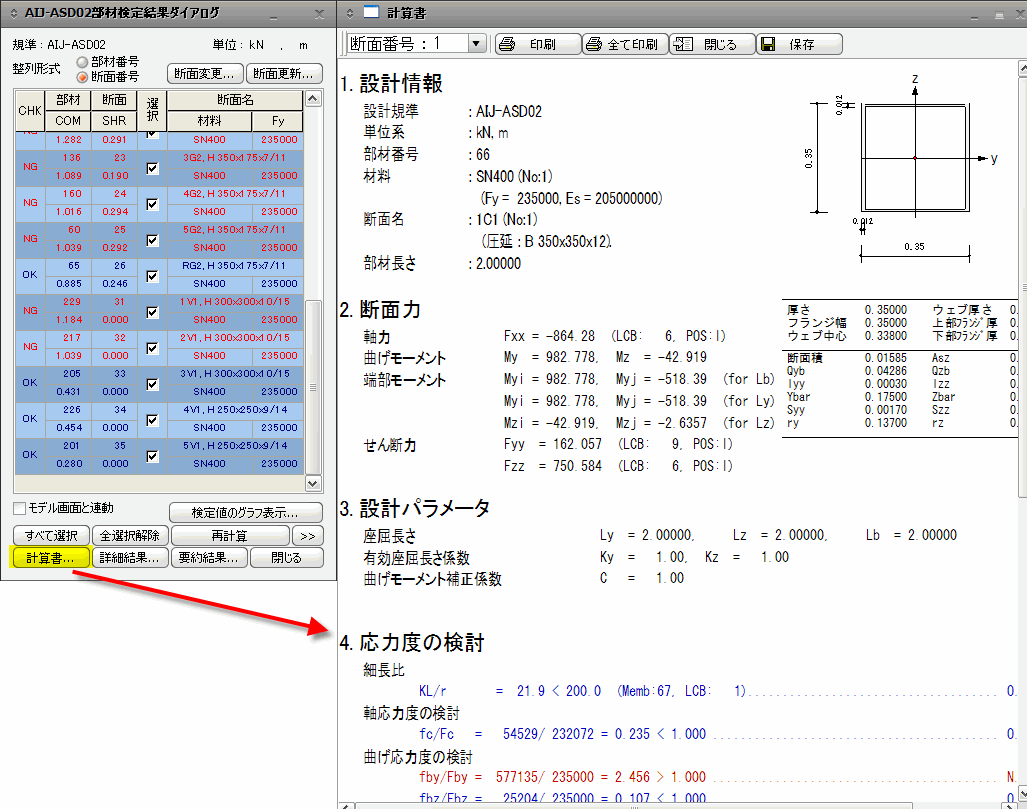The width and height of the screenshot is (1027, 809).
Task: Click member number 205 cell
Action: (68, 374)
